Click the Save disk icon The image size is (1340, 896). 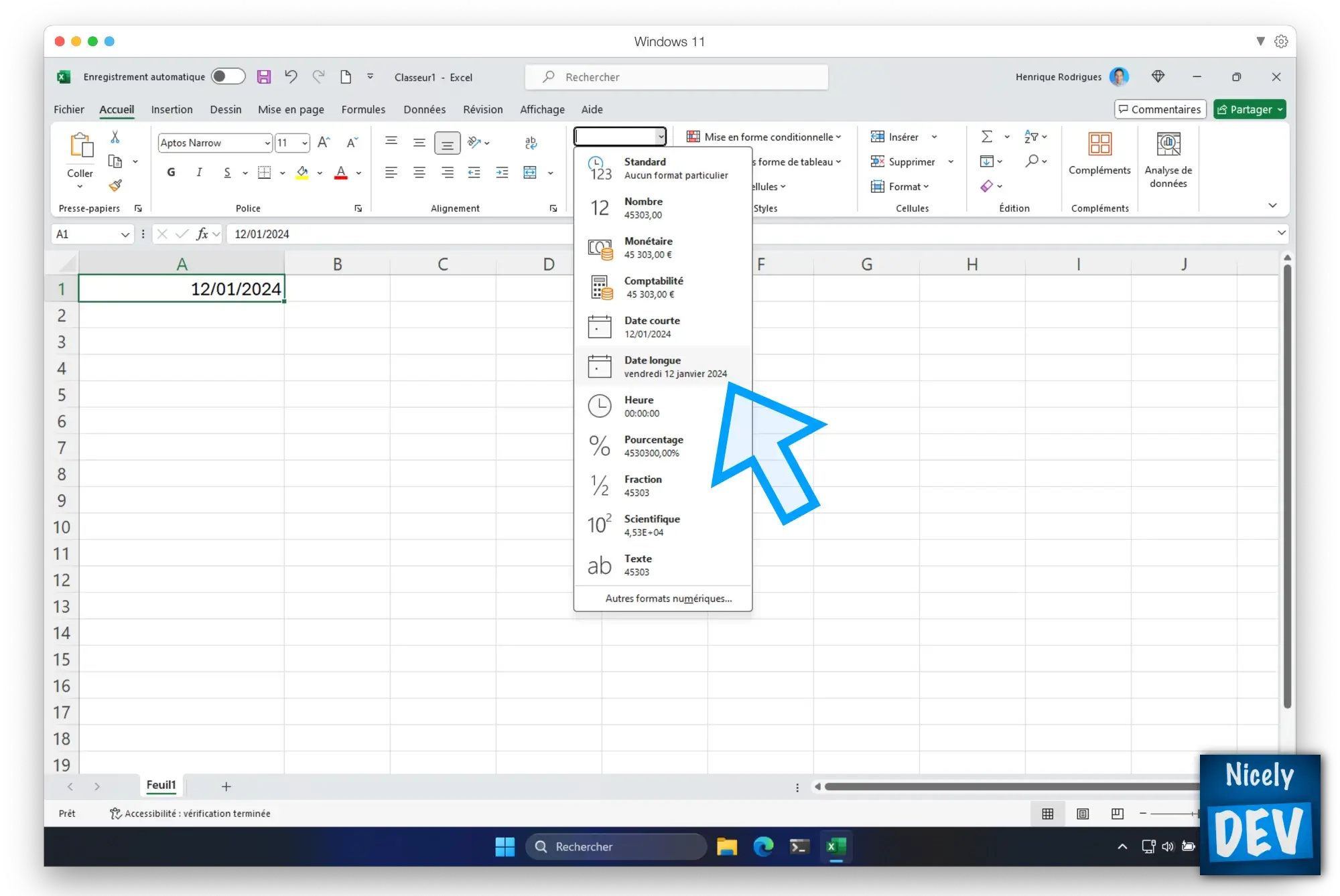point(264,77)
